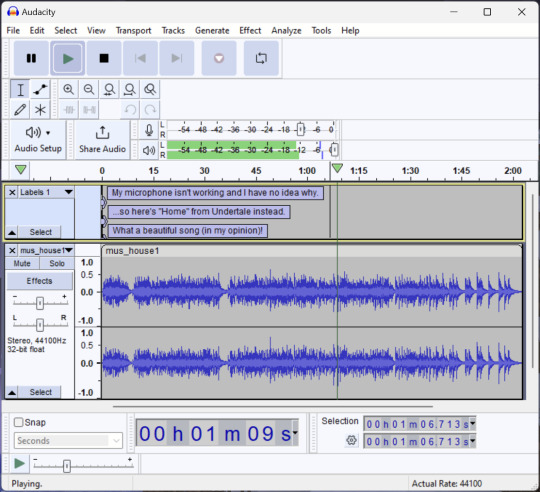Open the Tracks menu
Screen dimensions: 540x492
pos(173,31)
